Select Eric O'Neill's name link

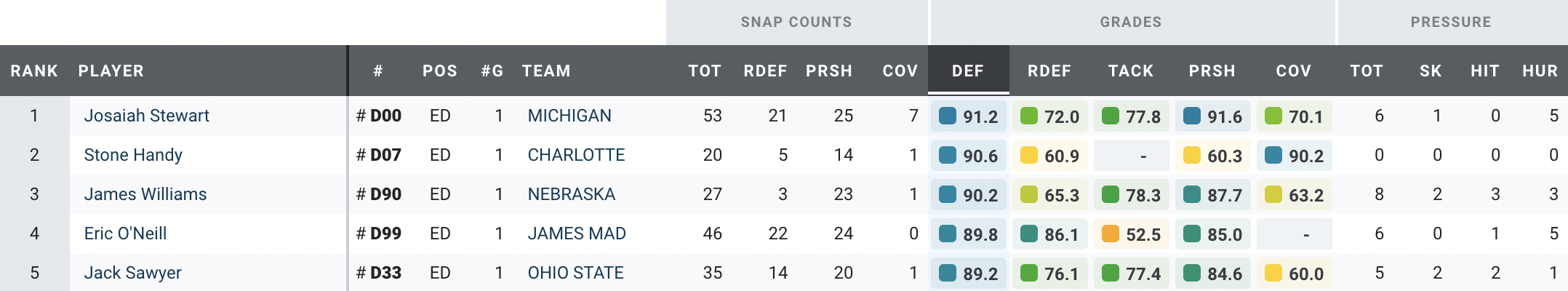coord(125,234)
